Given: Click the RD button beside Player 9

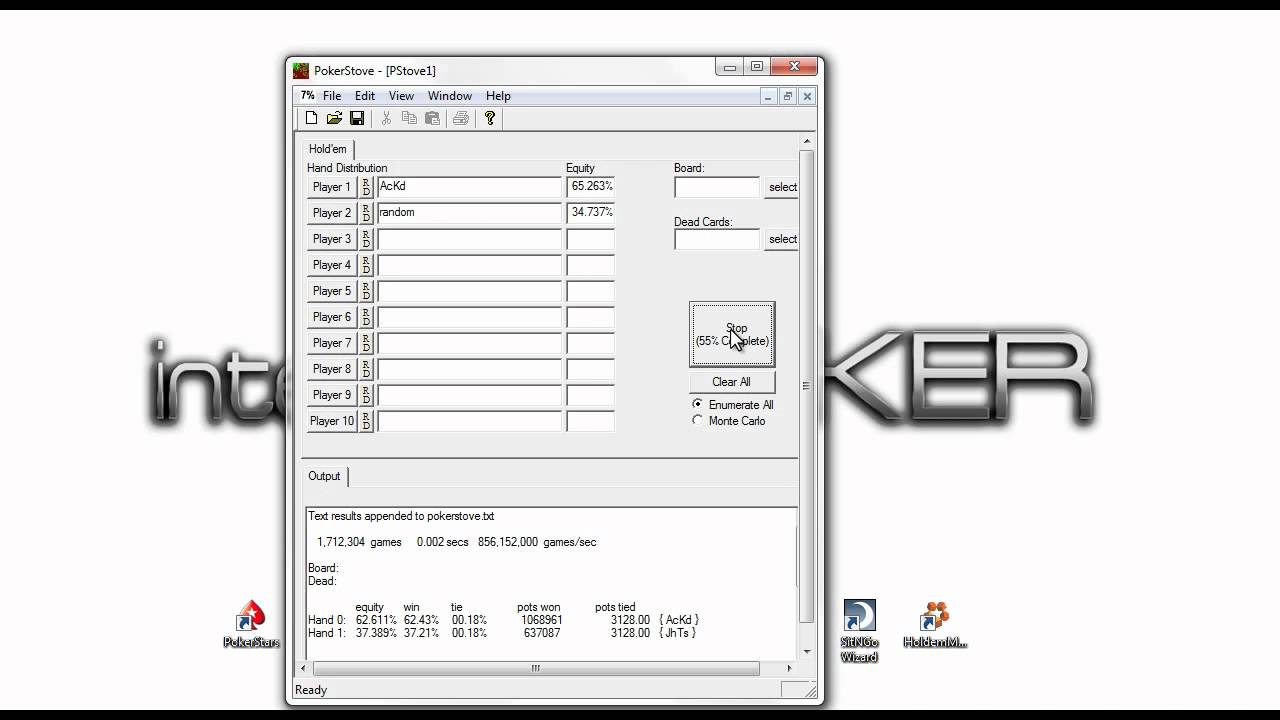Looking at the screenshot, I should 366,395.
